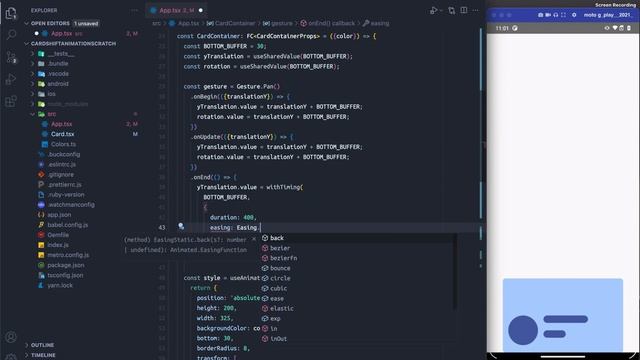Open Explorer panel ellipsis menu
640x360 pixels.
[x=134, y=10]
